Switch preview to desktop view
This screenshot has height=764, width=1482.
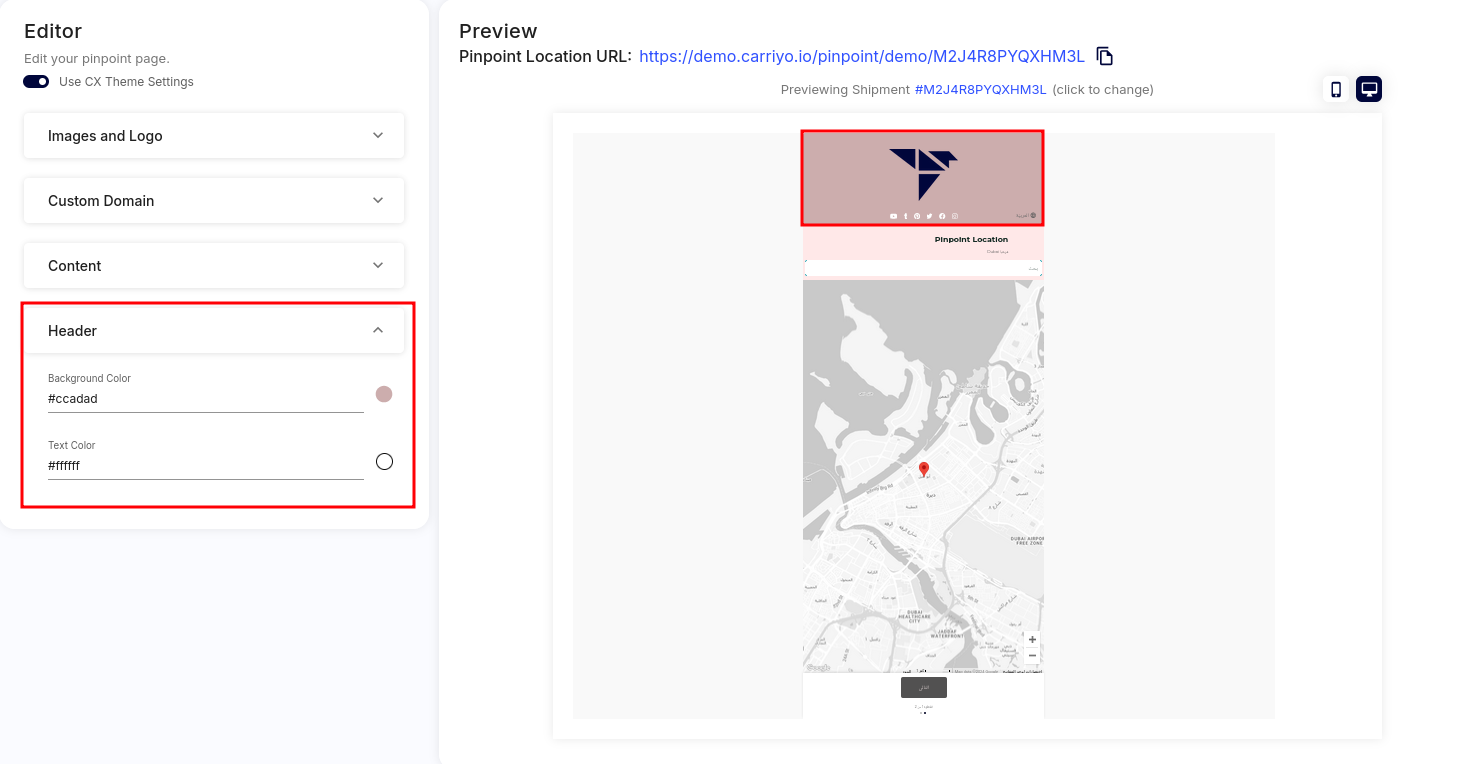pos(1369,89)
